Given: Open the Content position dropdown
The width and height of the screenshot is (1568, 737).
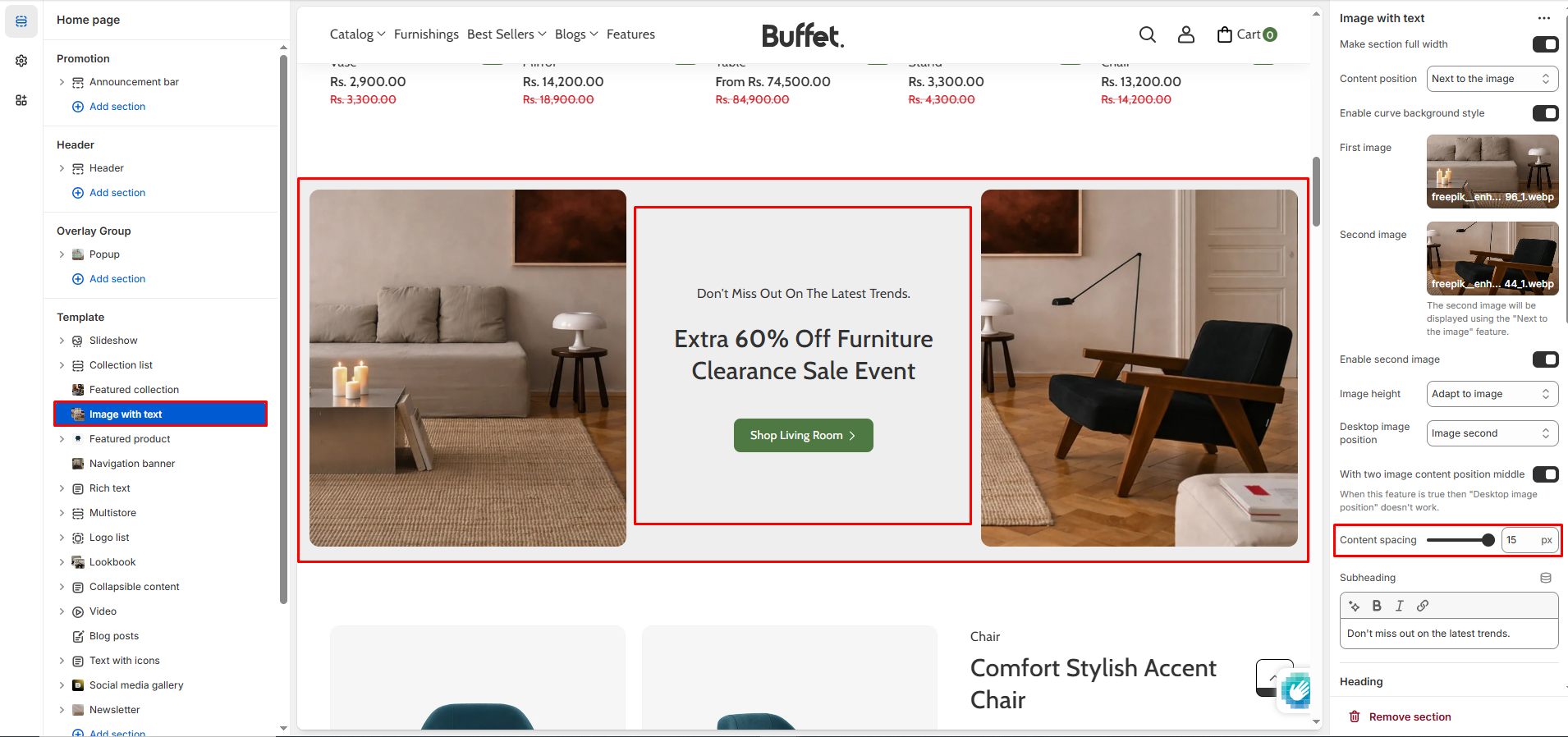Looking at the screenshot, I should [1492, 79].
